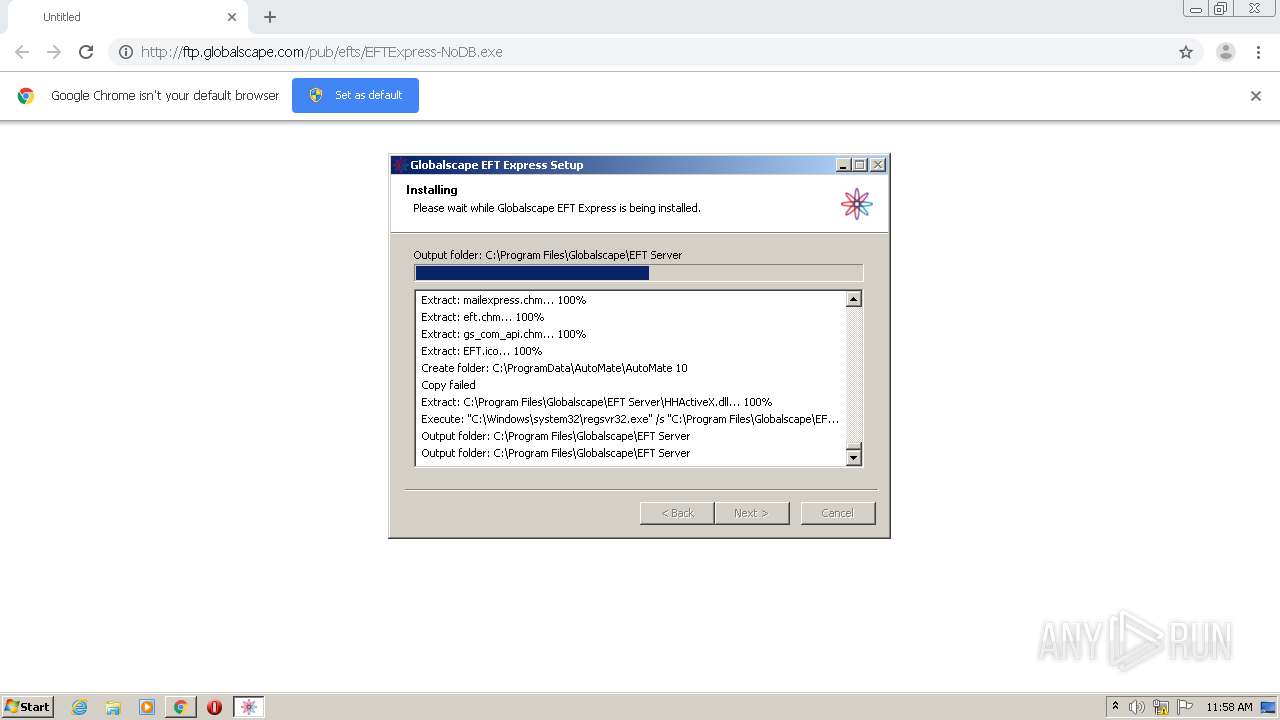This screenshot has width=1280, height=720.
Task: Click the Globalscape logo in installer header
Action: click(856, 204)
